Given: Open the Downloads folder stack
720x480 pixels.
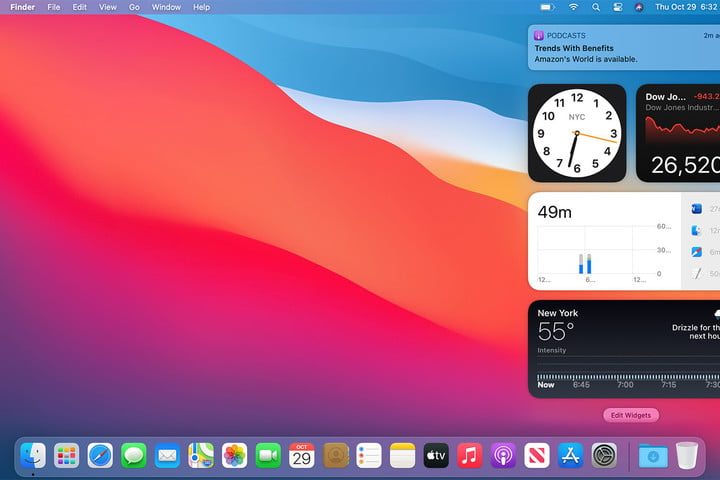Looking at the screenshot, I should click(x=653, y=456).
